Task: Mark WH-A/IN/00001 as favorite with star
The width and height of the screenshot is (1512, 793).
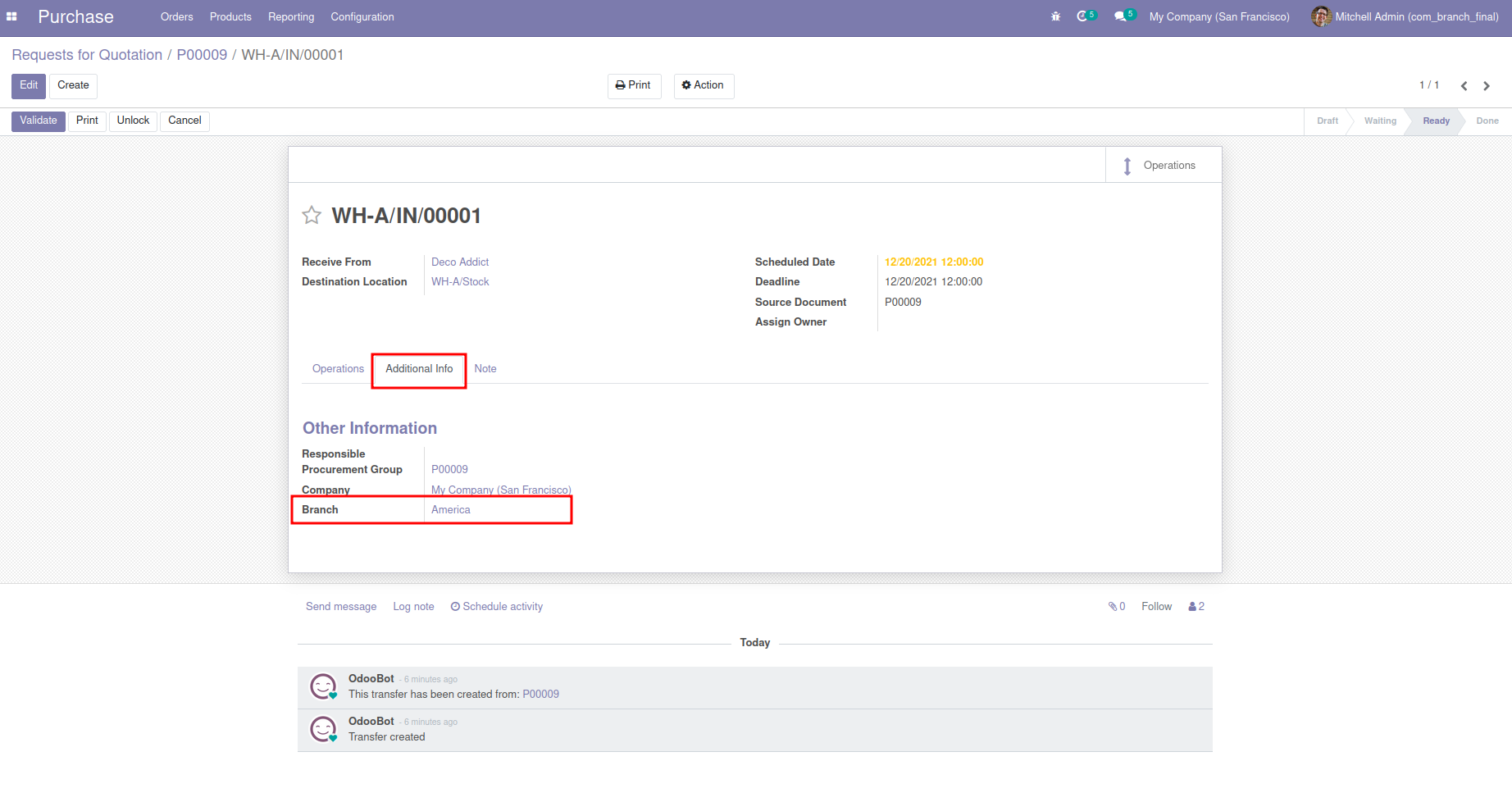Action: click(x=312, y=216)
